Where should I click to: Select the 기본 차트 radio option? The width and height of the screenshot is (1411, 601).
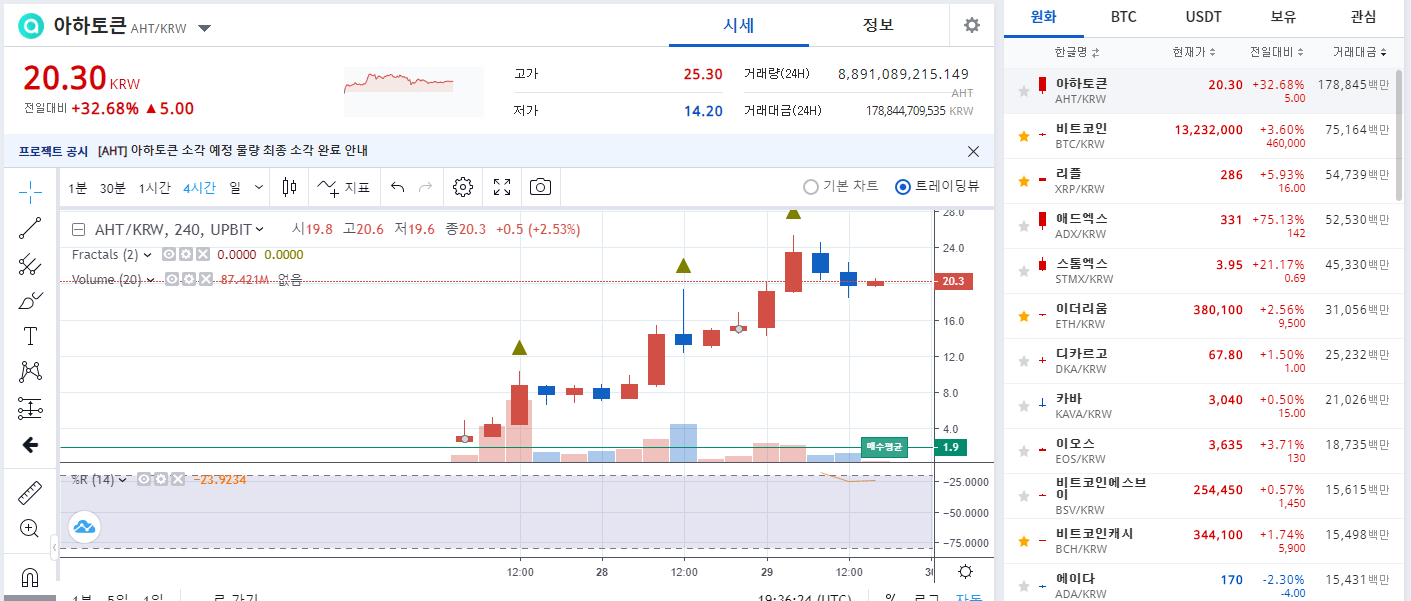811,187
